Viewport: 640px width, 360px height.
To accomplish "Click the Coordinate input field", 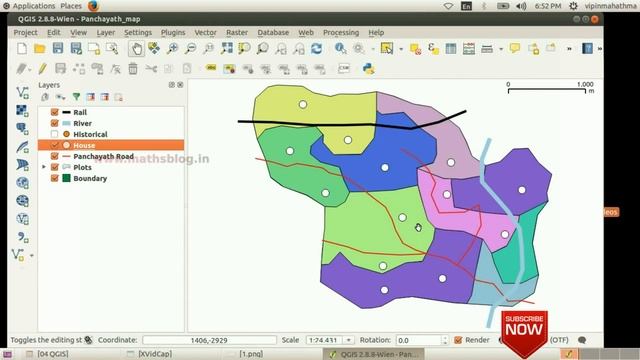I will [x=209, y=340].
